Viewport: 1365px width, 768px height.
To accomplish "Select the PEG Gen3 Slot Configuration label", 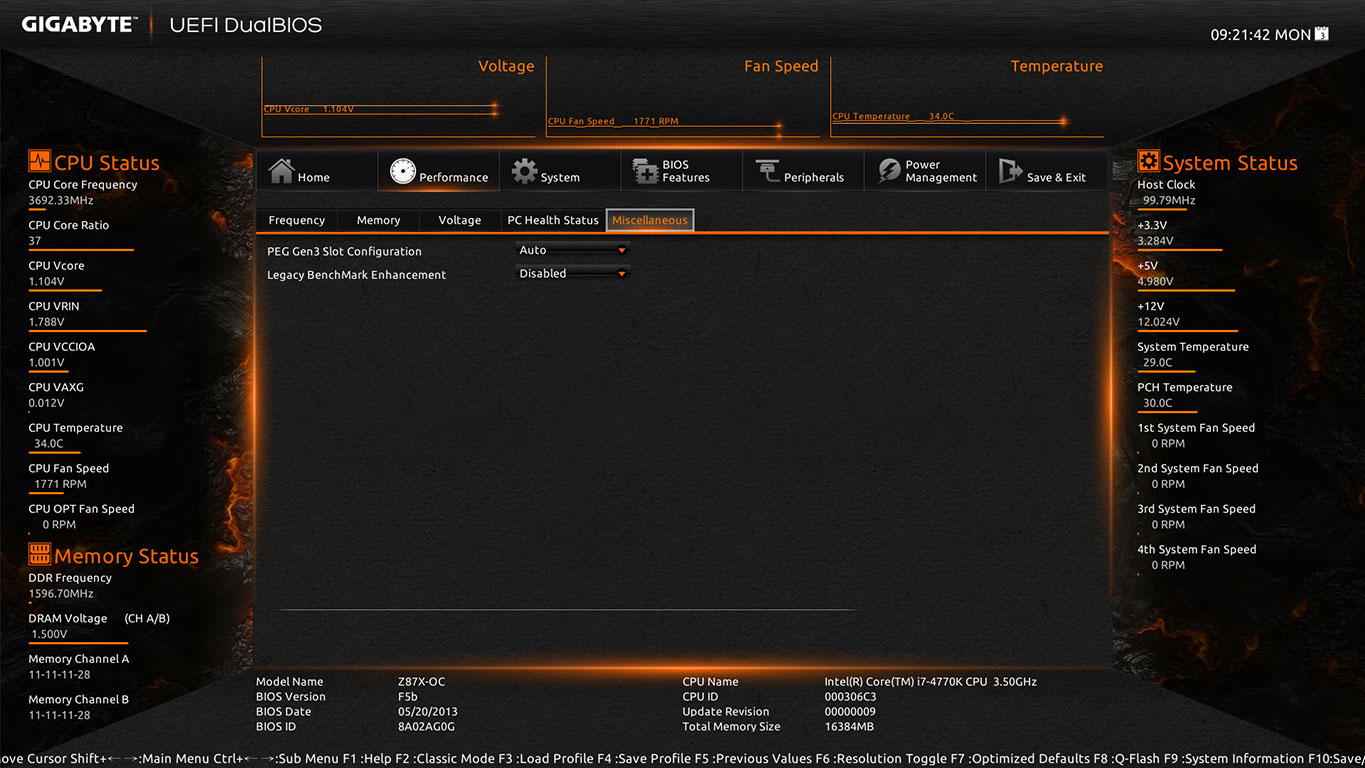I will (344, 251).
